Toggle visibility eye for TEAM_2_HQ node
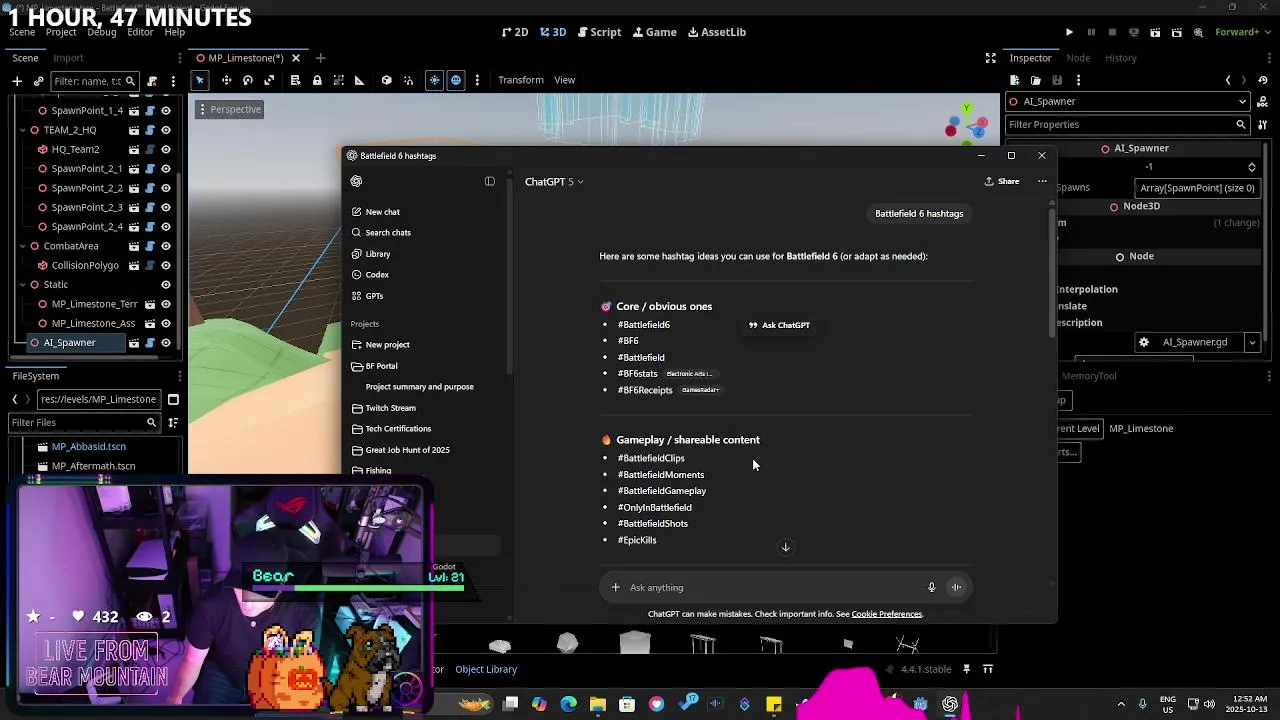This screenshot has height=720, width=1280. pos(166,130)
